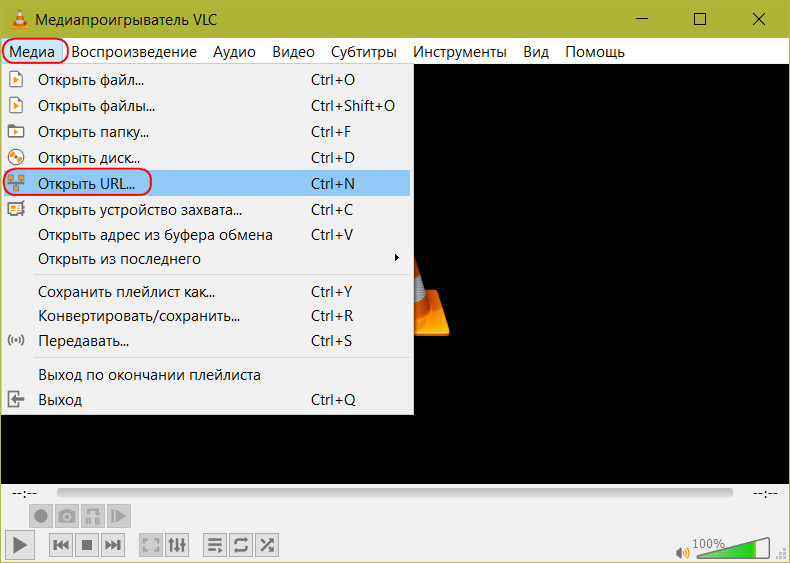Select Передавать... menu entry
This screenshot has height=563, width=790.
tap(207, 341)
